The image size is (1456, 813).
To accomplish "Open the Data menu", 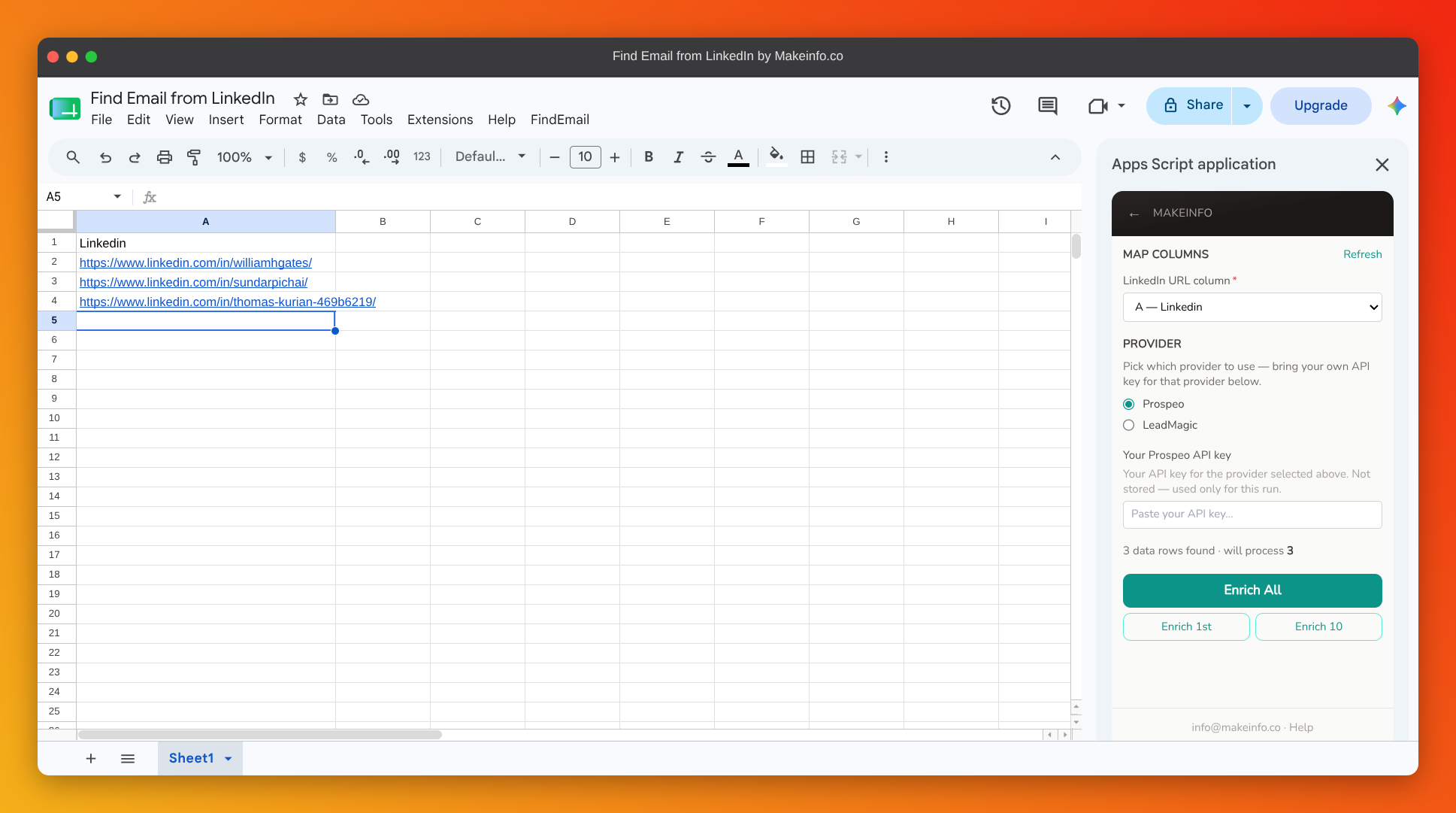I will click(x=331, y=120).
